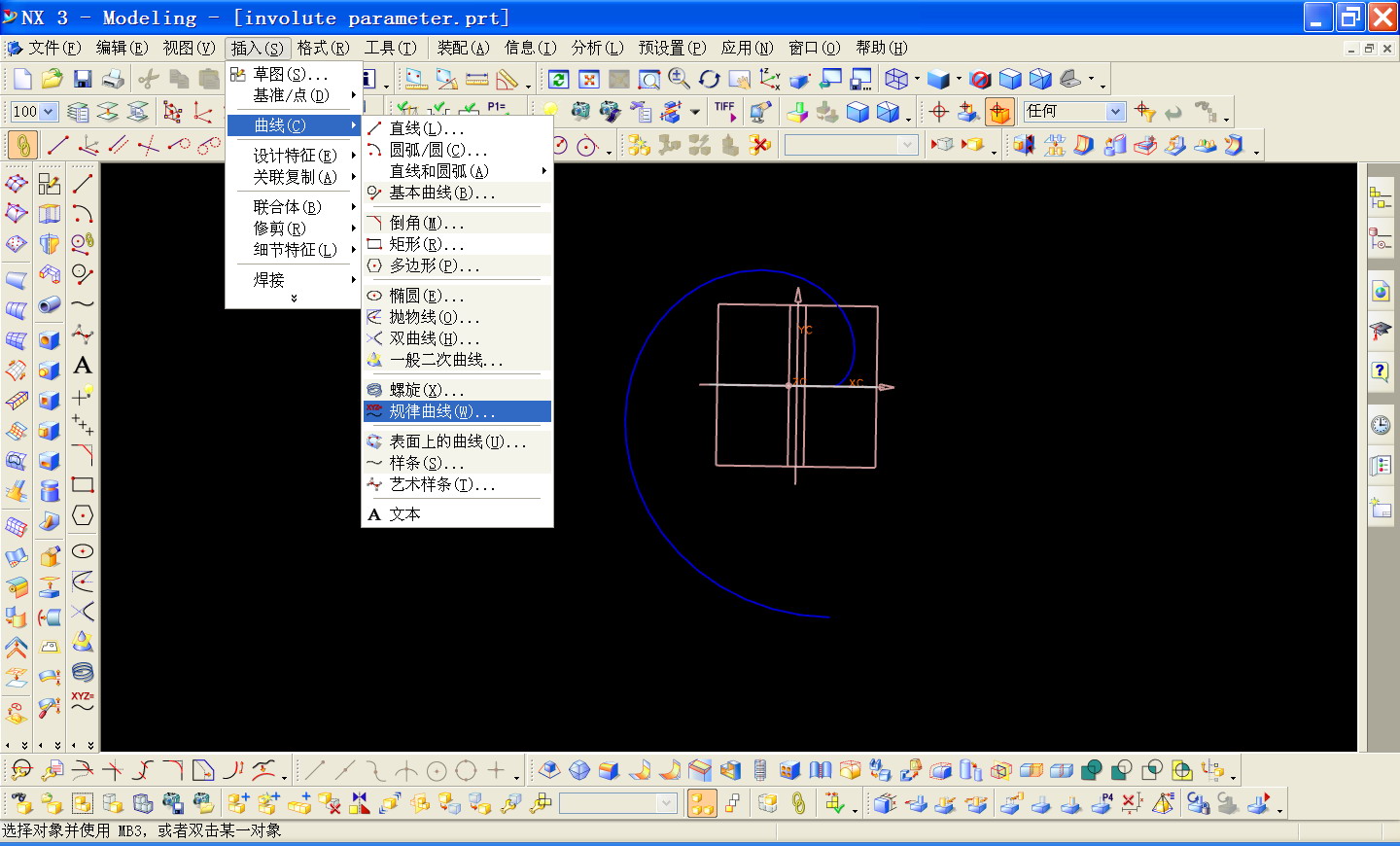Choose 矩形(R)... in the curve submenu
1400x846 pixels.
457,244
